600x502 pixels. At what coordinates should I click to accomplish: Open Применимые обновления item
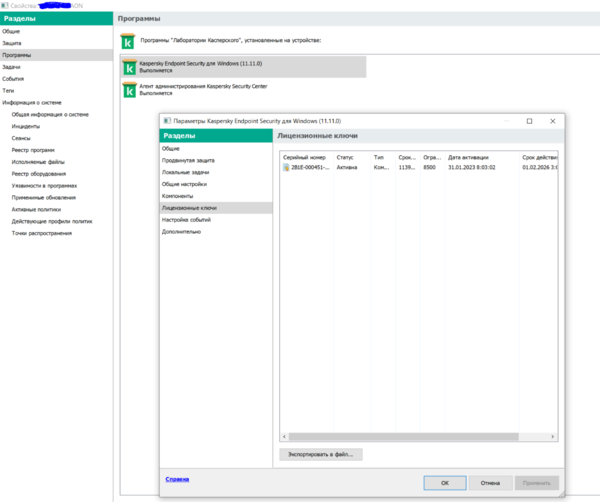pyautogui.click(x=44, y=197)
